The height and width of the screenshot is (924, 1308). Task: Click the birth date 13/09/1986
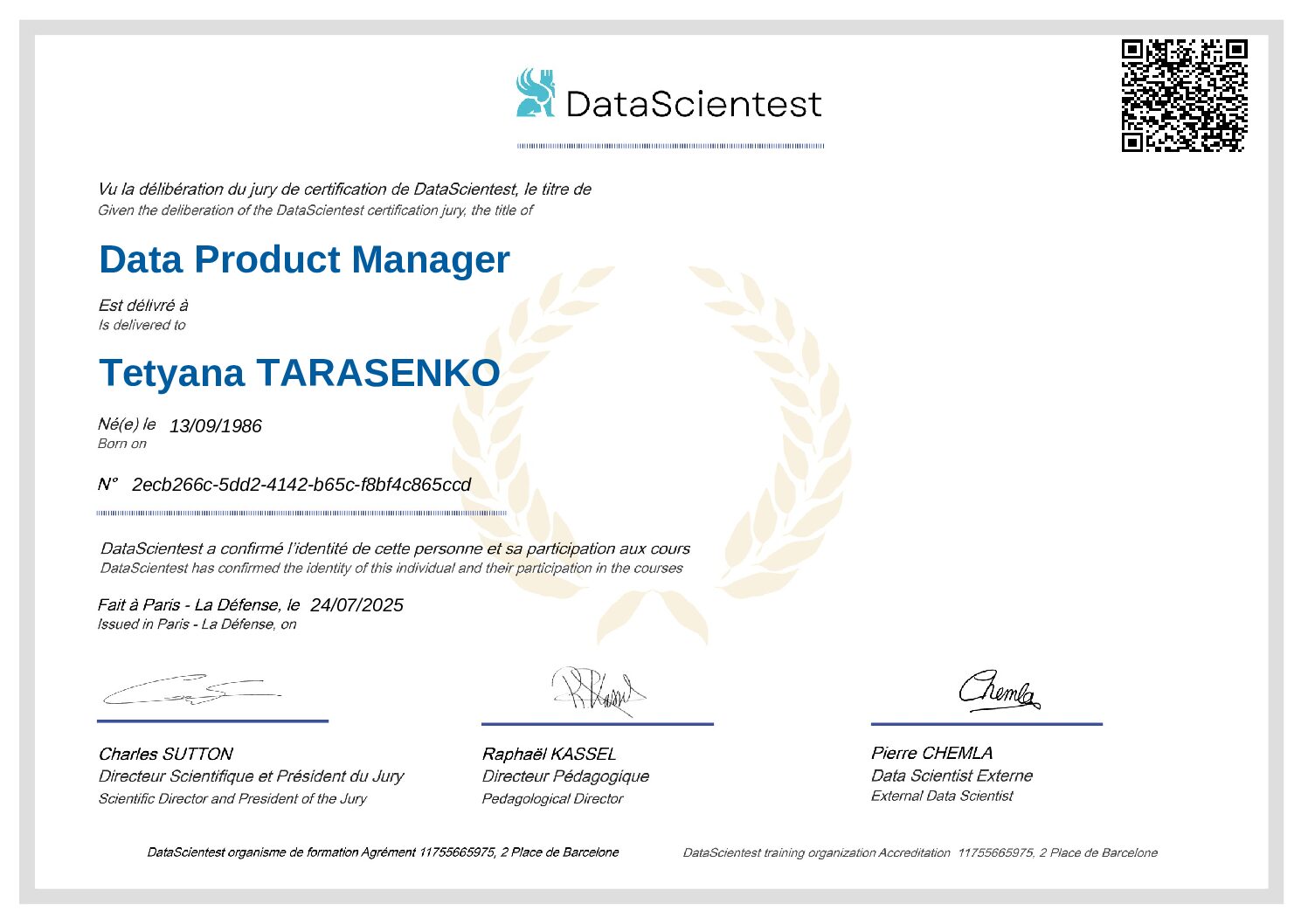[215, 426]
